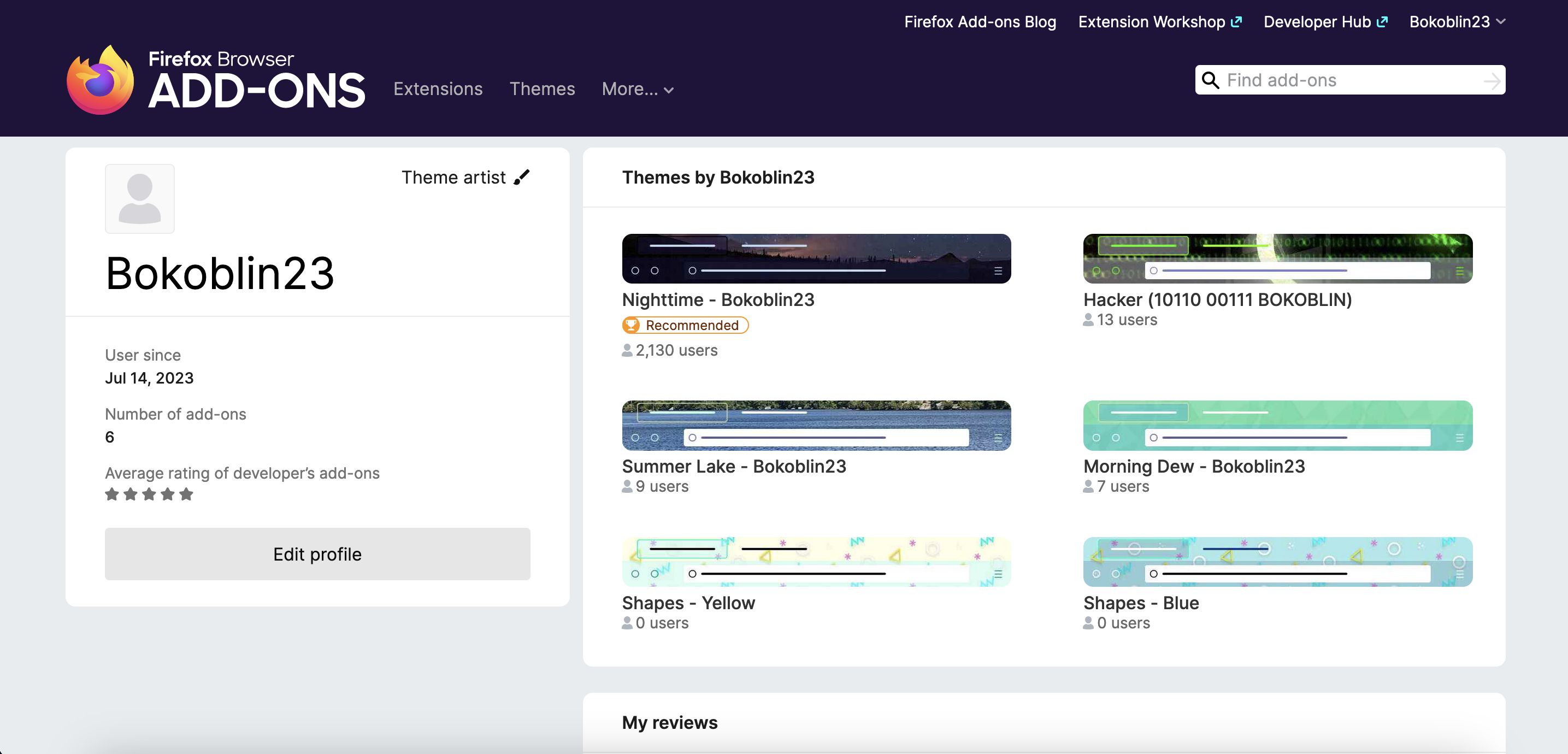The height and width of the screenshot is (754, 1568).
Task: Submit search with the arrow icon
Action: point(1492,80)
